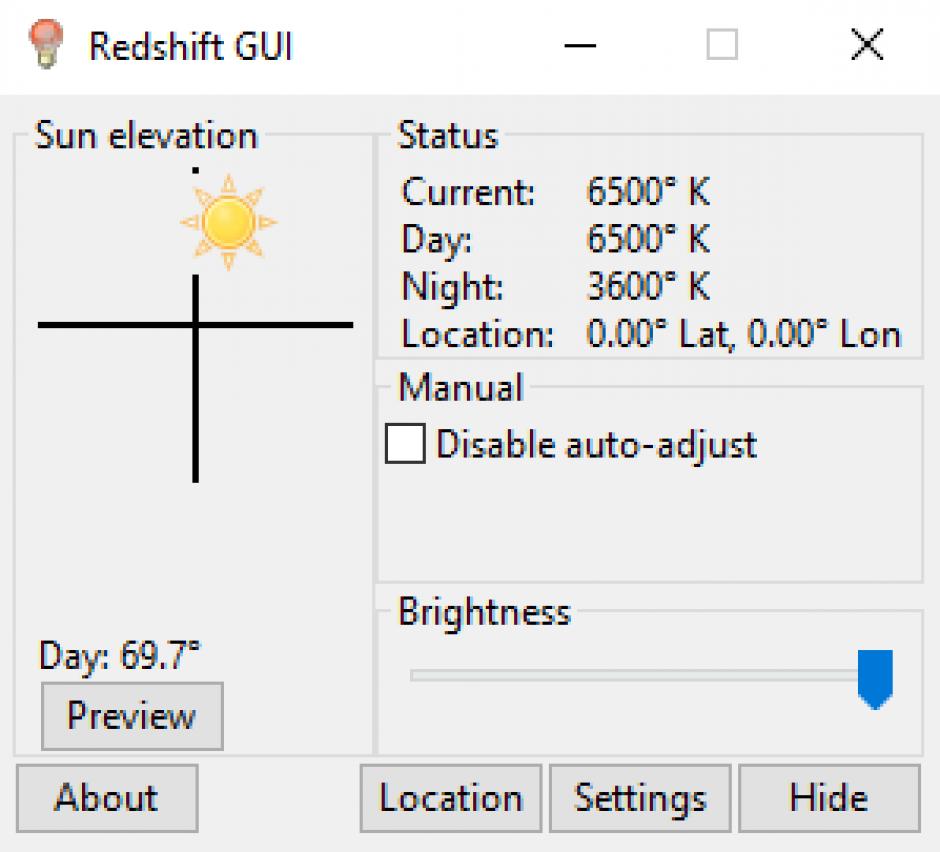
Task: Click the Manual group label
Action: [x=462, y=387]
